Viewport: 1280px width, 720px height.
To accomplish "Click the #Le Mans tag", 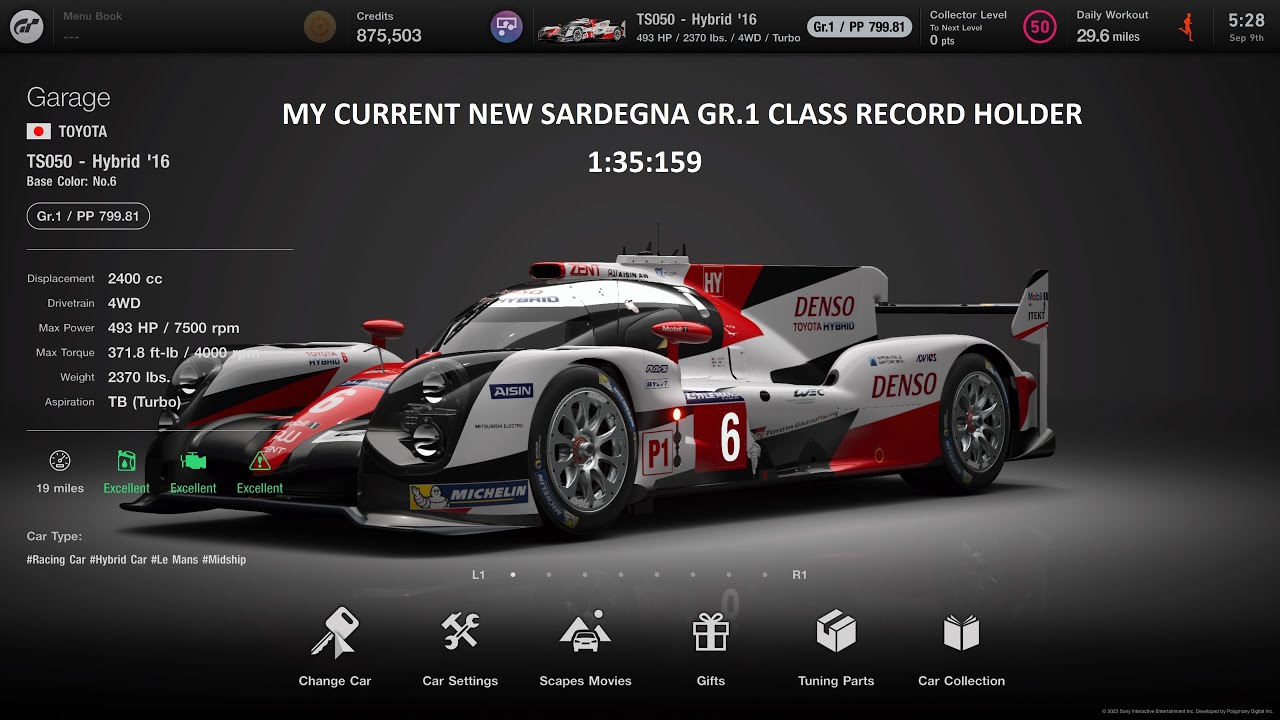I will 175,560.
